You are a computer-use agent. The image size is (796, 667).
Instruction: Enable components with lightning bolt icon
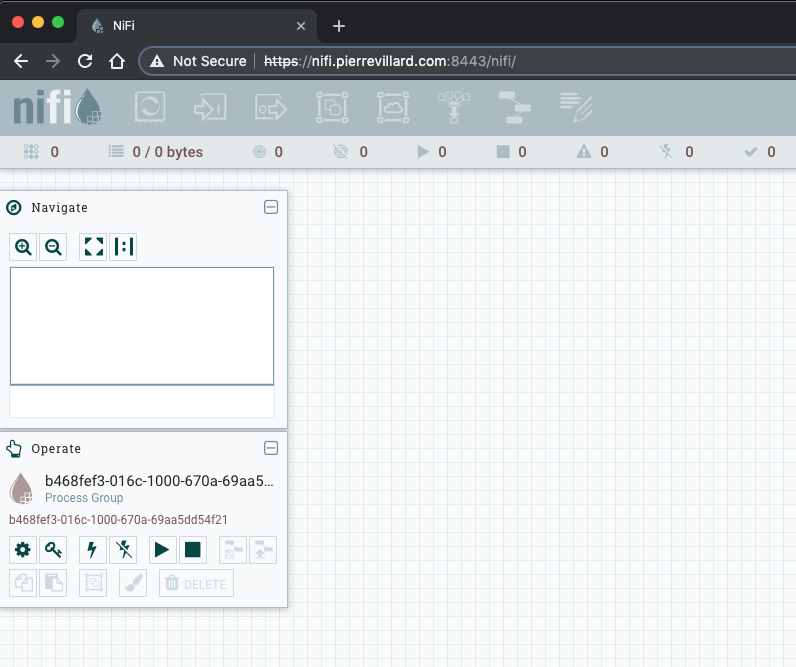pos(93,549)
